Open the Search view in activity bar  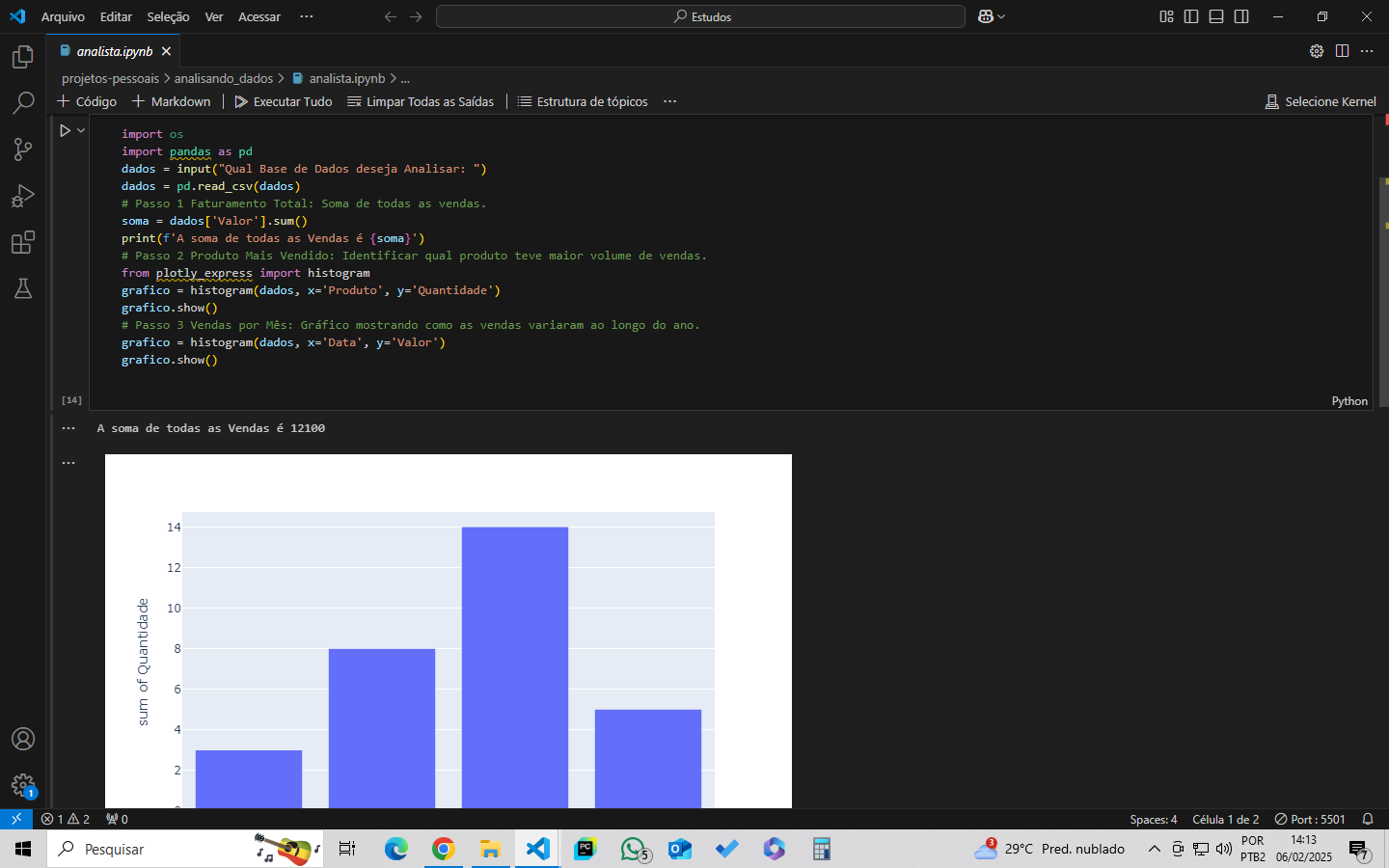point(23,103)
